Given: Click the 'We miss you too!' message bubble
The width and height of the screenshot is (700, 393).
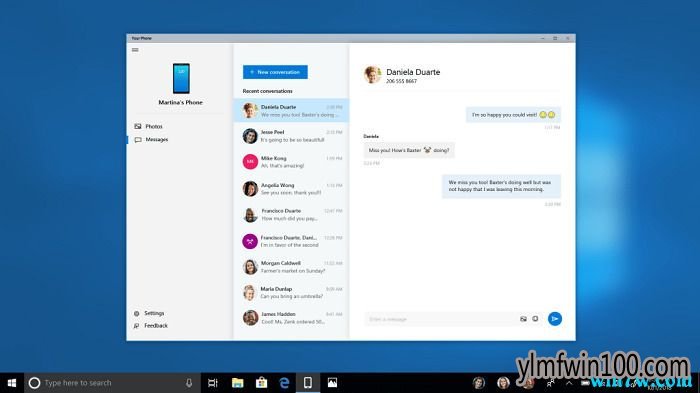Looking at the screenshot, I should (501, 186).
